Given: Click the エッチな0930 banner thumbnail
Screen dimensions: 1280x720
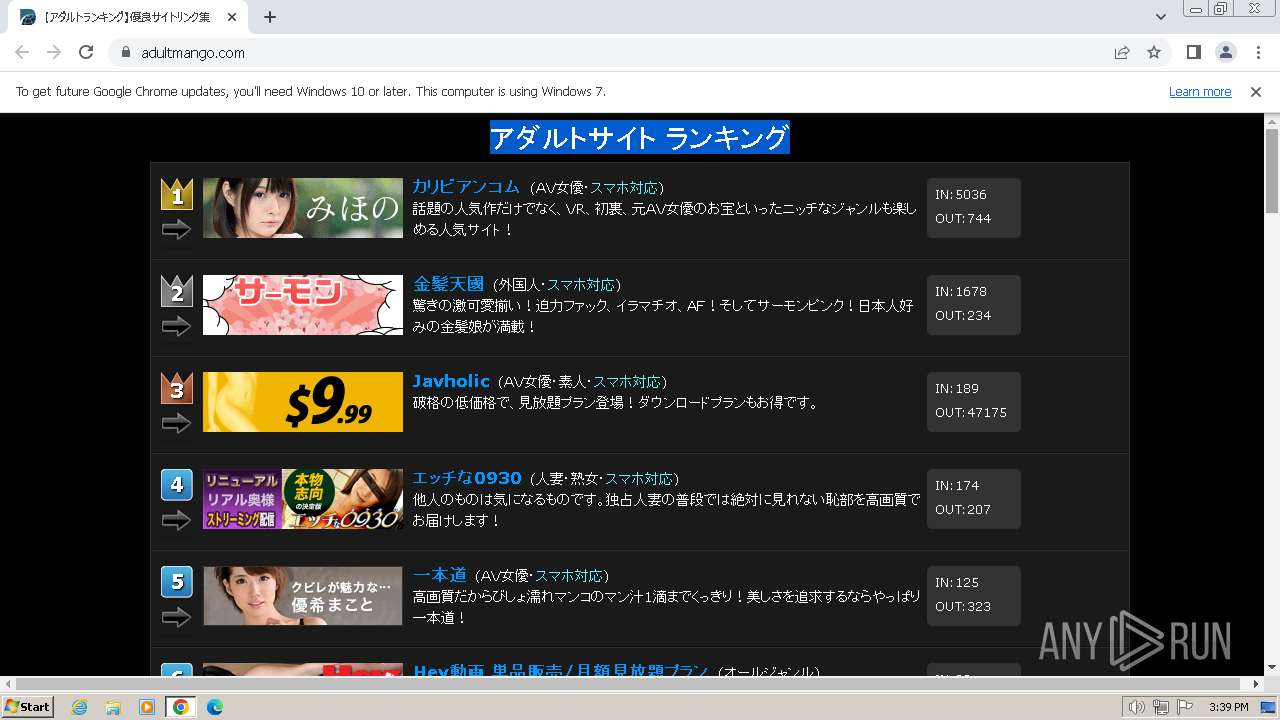Looking at the screenshot, I should [303, 499].
